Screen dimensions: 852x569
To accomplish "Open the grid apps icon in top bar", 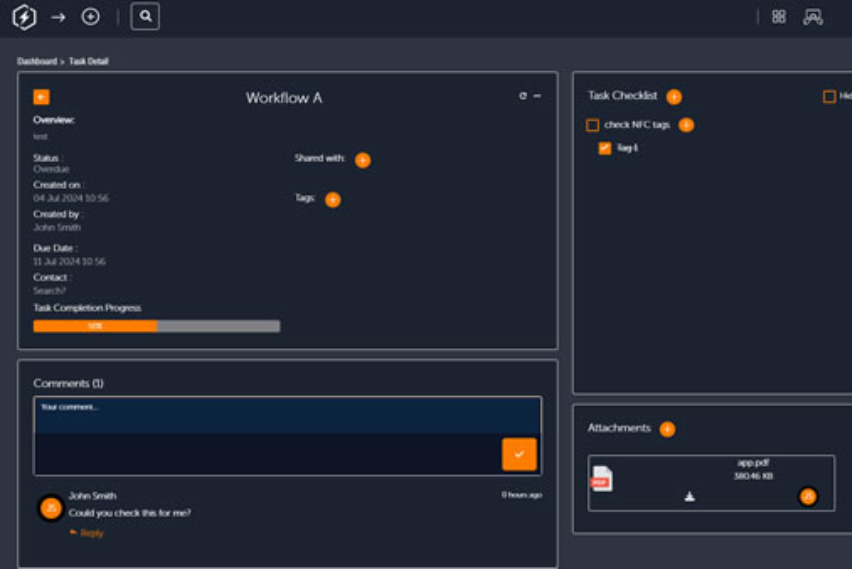I will [x=779, y=17].
